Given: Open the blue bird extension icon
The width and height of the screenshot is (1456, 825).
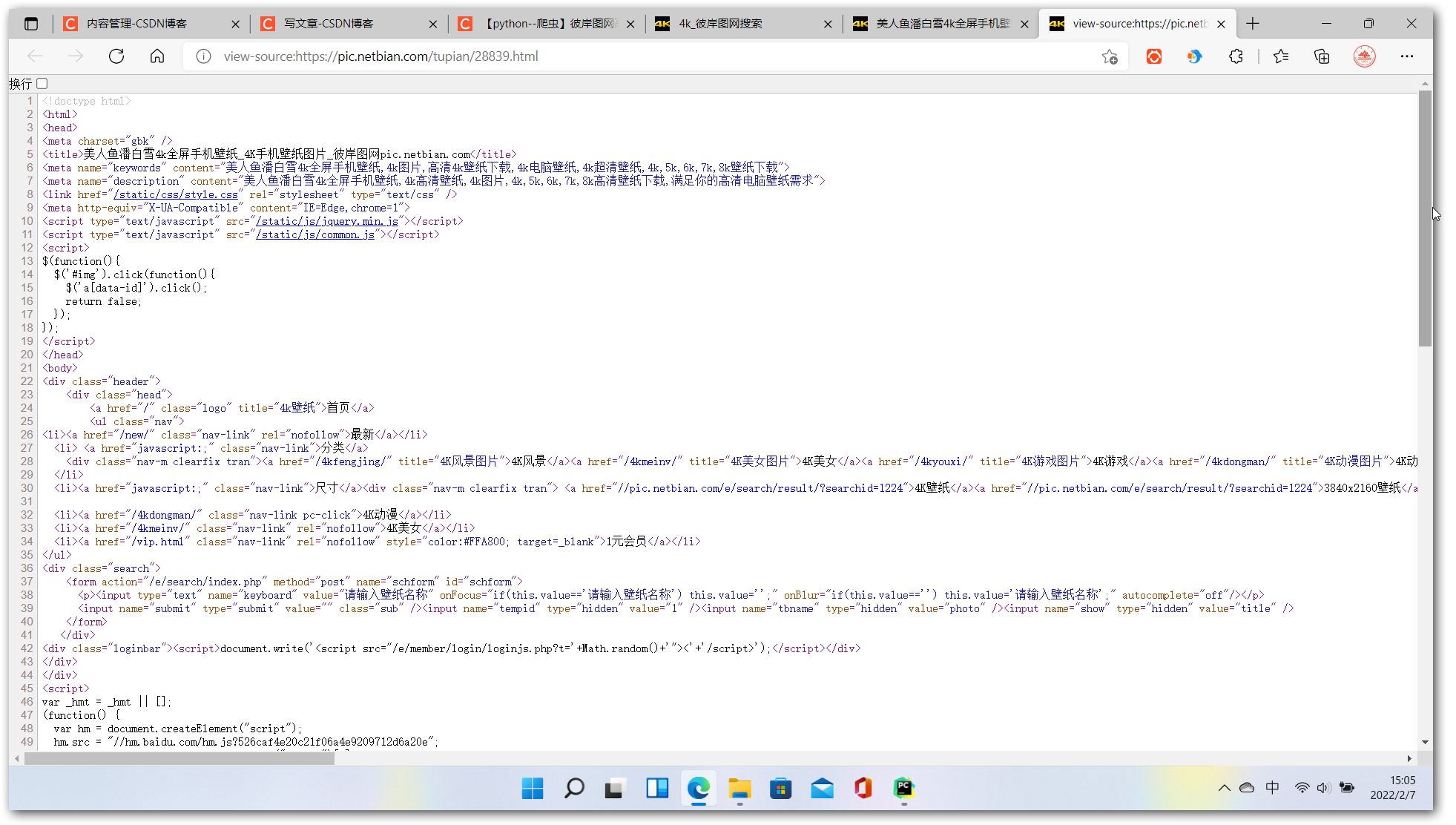Looking at the screenshot, I should point(1194,56).
